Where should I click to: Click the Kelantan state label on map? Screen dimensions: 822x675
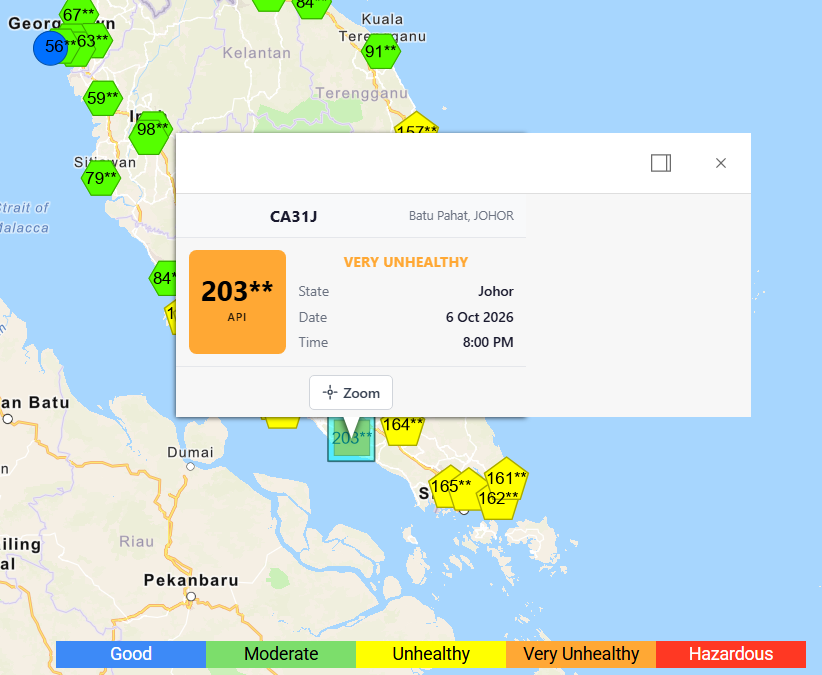coord(257,53)
